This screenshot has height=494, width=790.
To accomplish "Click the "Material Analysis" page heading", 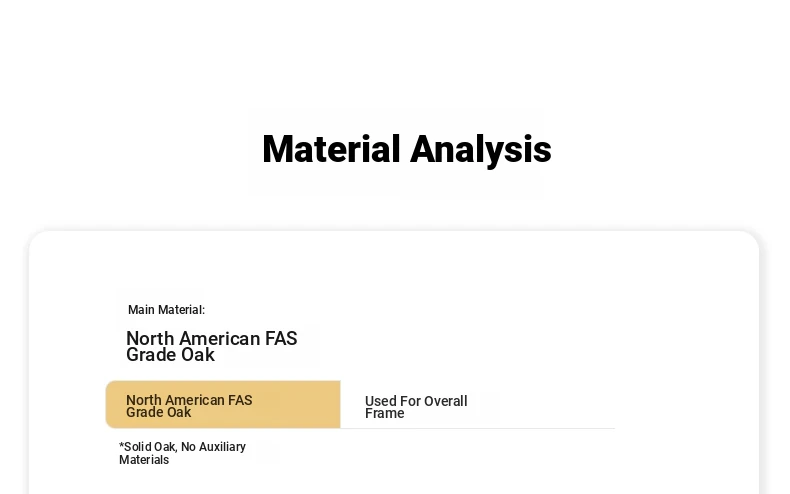I will coord(407,150).
